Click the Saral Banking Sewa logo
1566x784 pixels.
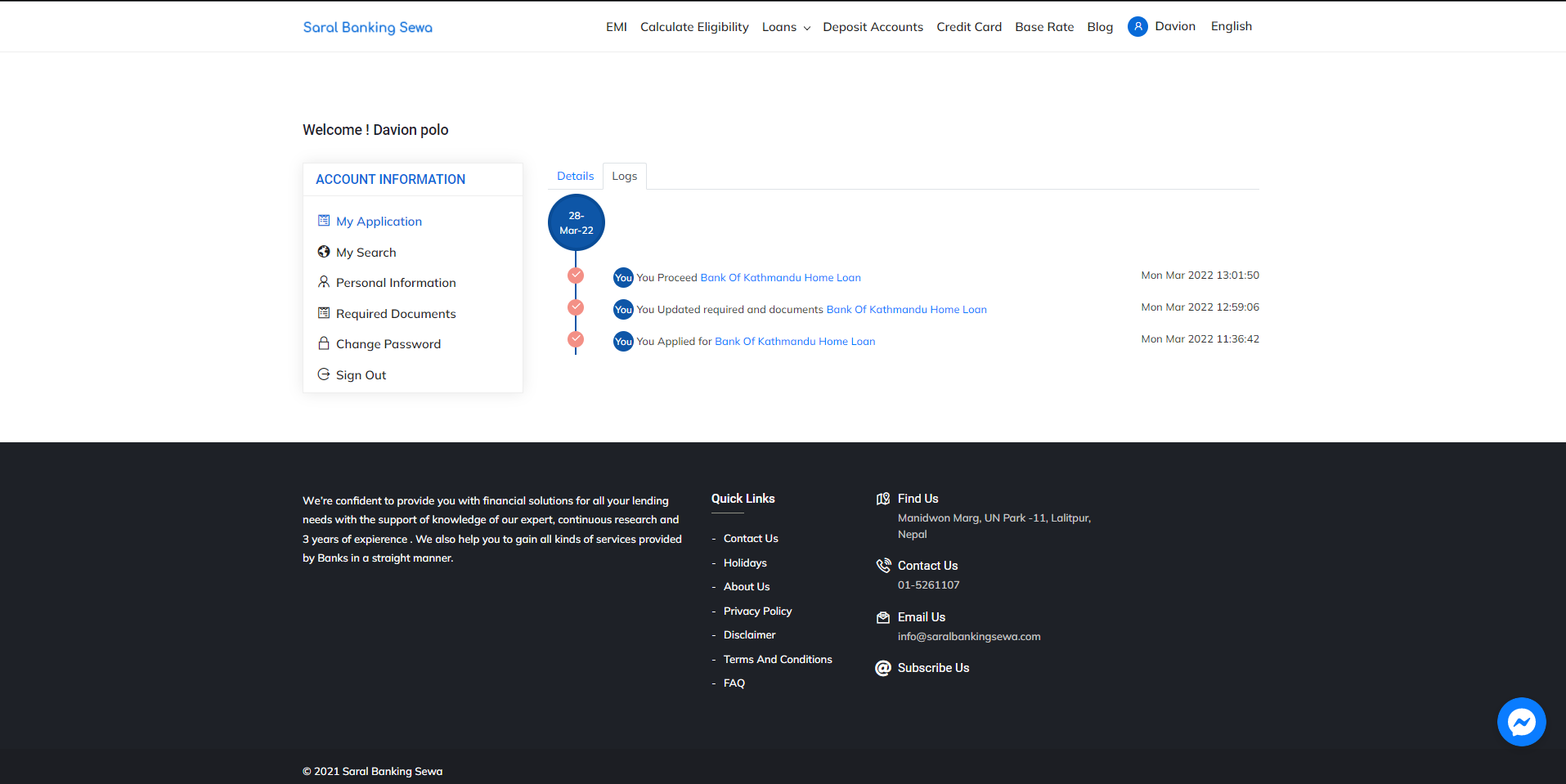(368, 27)
